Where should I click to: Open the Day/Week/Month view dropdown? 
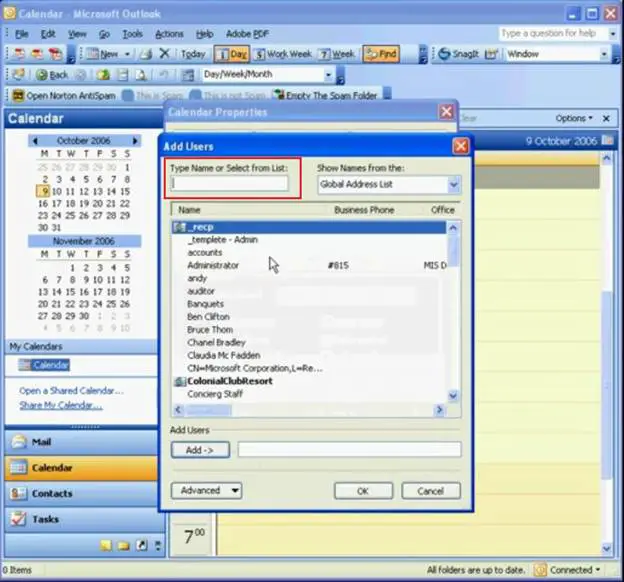tap(328, 74)
